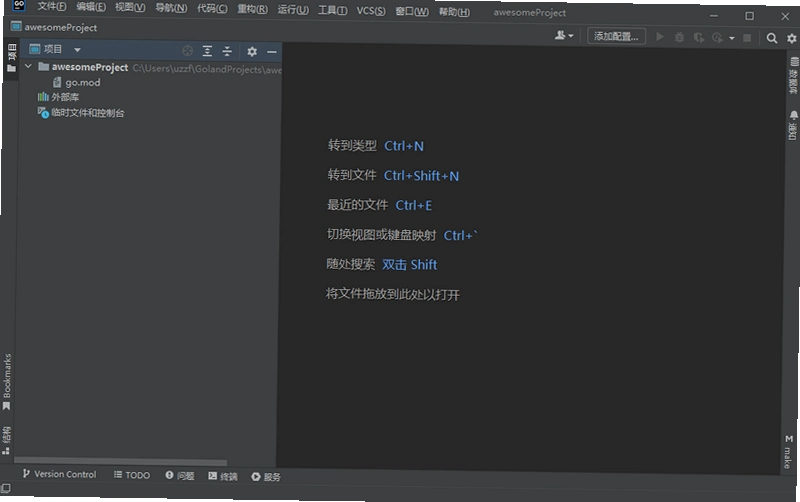Click the project panel horizontal scrollbar
800x502 pixels.
(120, 461)
